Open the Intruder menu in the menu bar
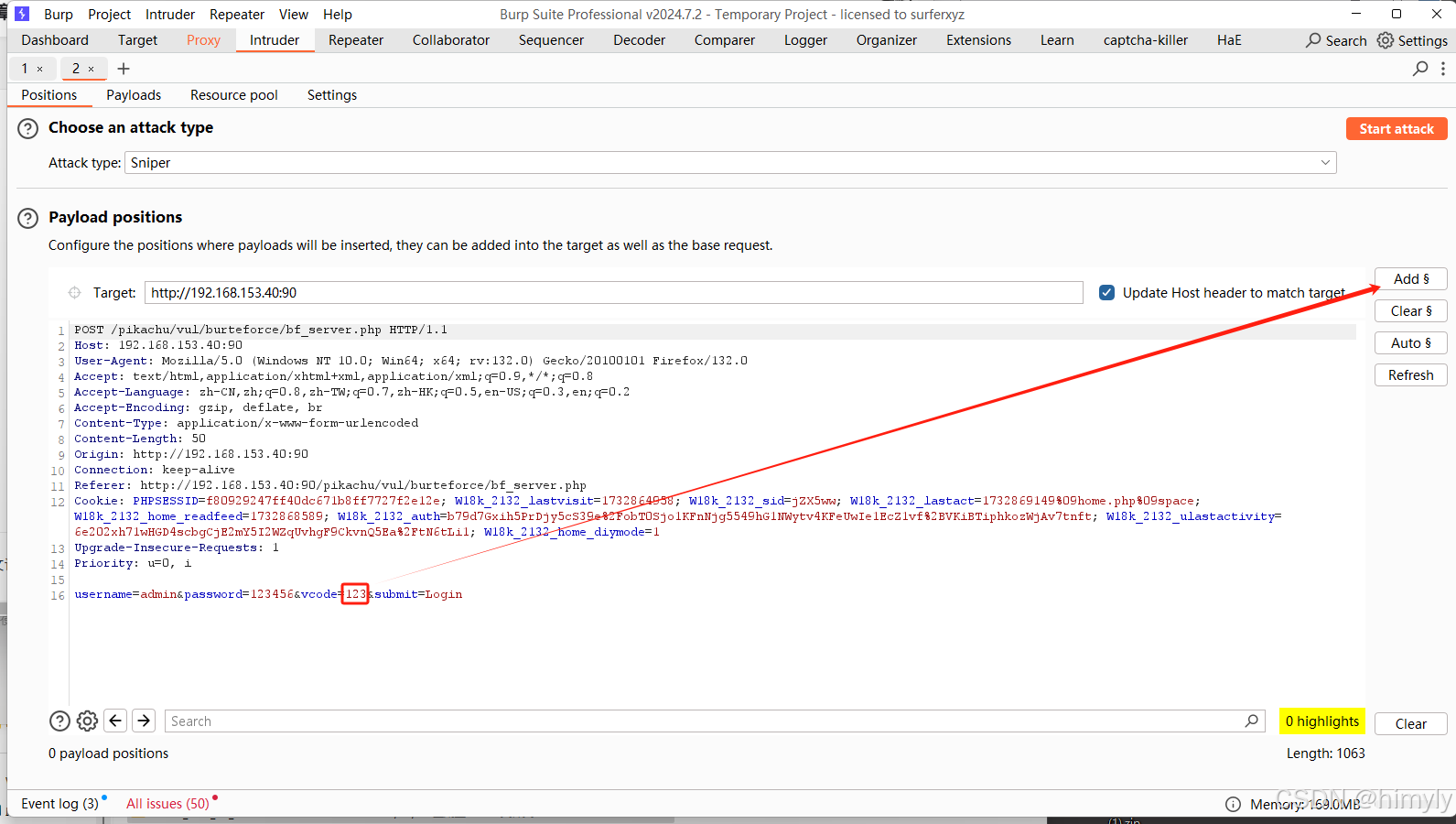The height and width of the screenshot is (824, 1456). (170, 15)
